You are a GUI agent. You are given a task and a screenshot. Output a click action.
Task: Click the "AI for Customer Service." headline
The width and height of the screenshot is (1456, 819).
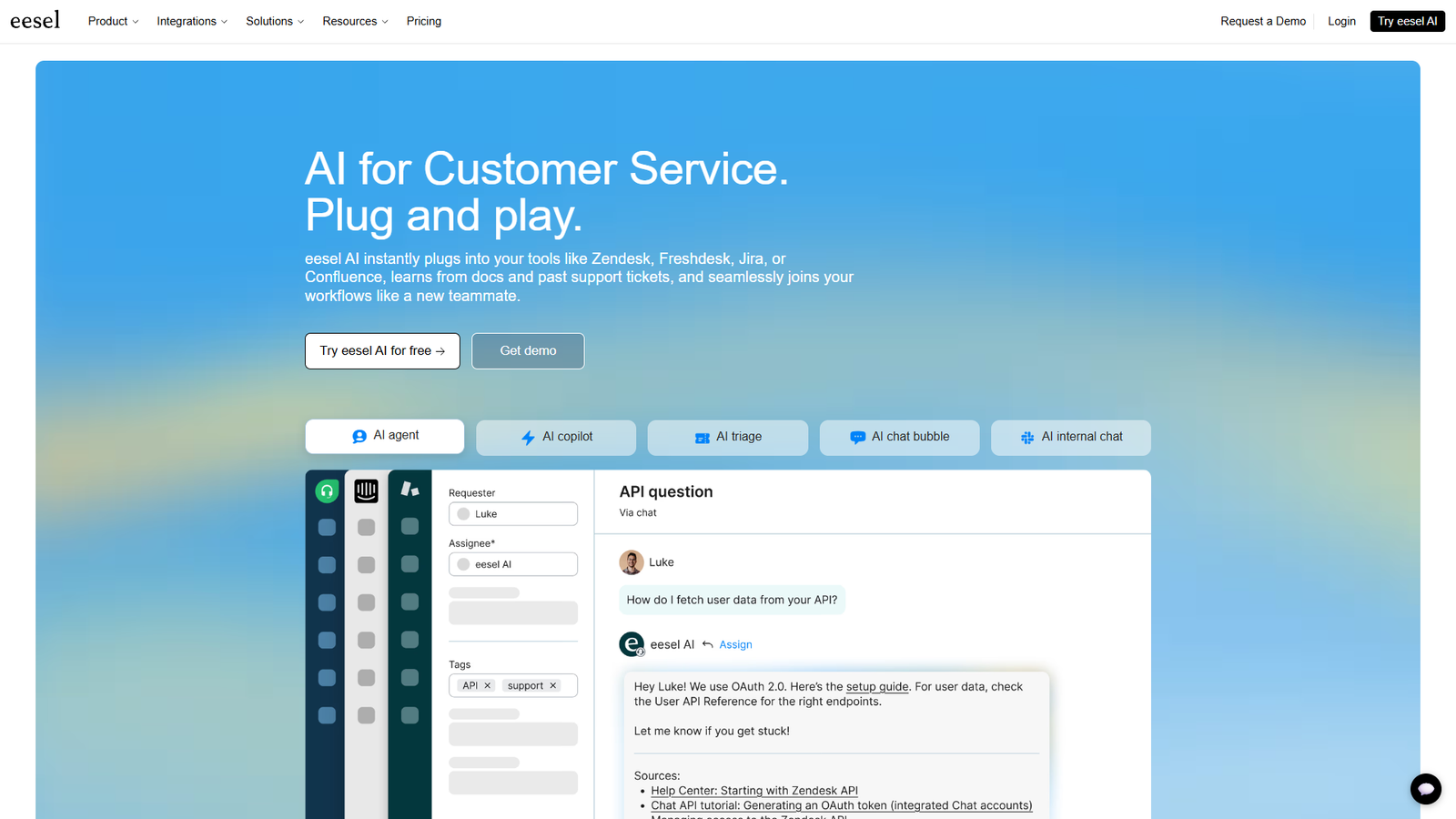pos(547,168)
